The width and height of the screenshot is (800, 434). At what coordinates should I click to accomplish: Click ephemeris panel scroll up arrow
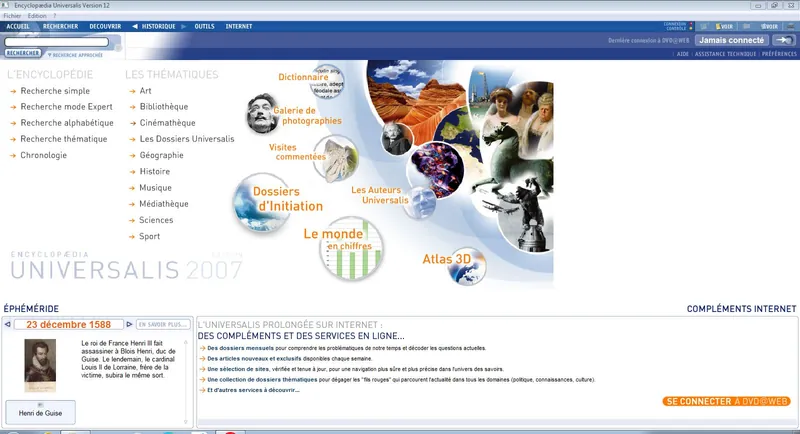[x=186, y=342]
